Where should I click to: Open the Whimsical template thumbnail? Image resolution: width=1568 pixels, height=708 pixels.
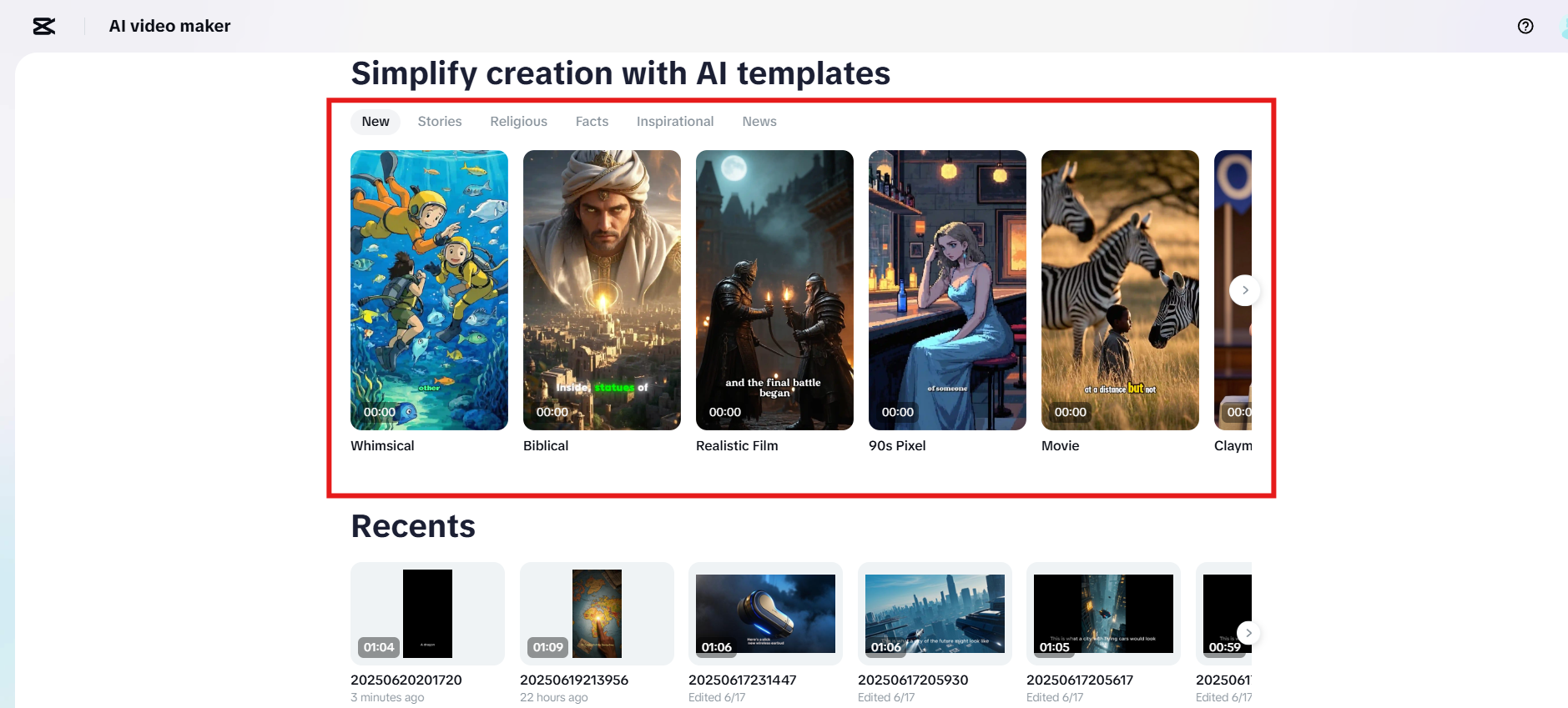point(429,290)
